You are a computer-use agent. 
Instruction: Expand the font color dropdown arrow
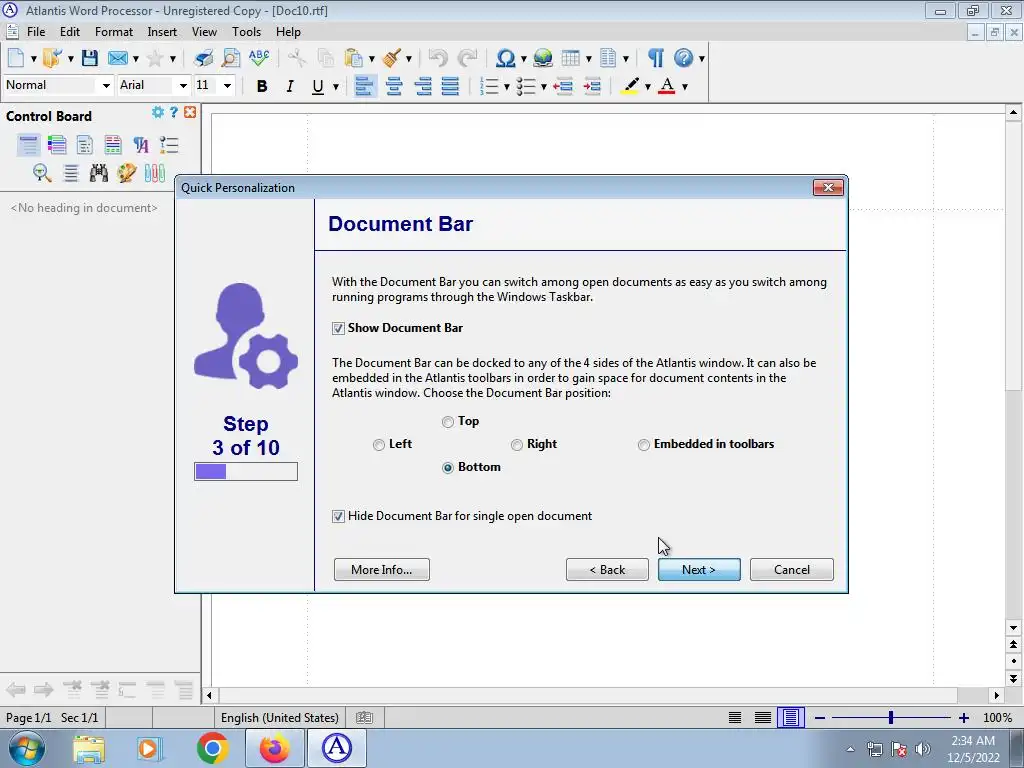[x=684, y=86]
